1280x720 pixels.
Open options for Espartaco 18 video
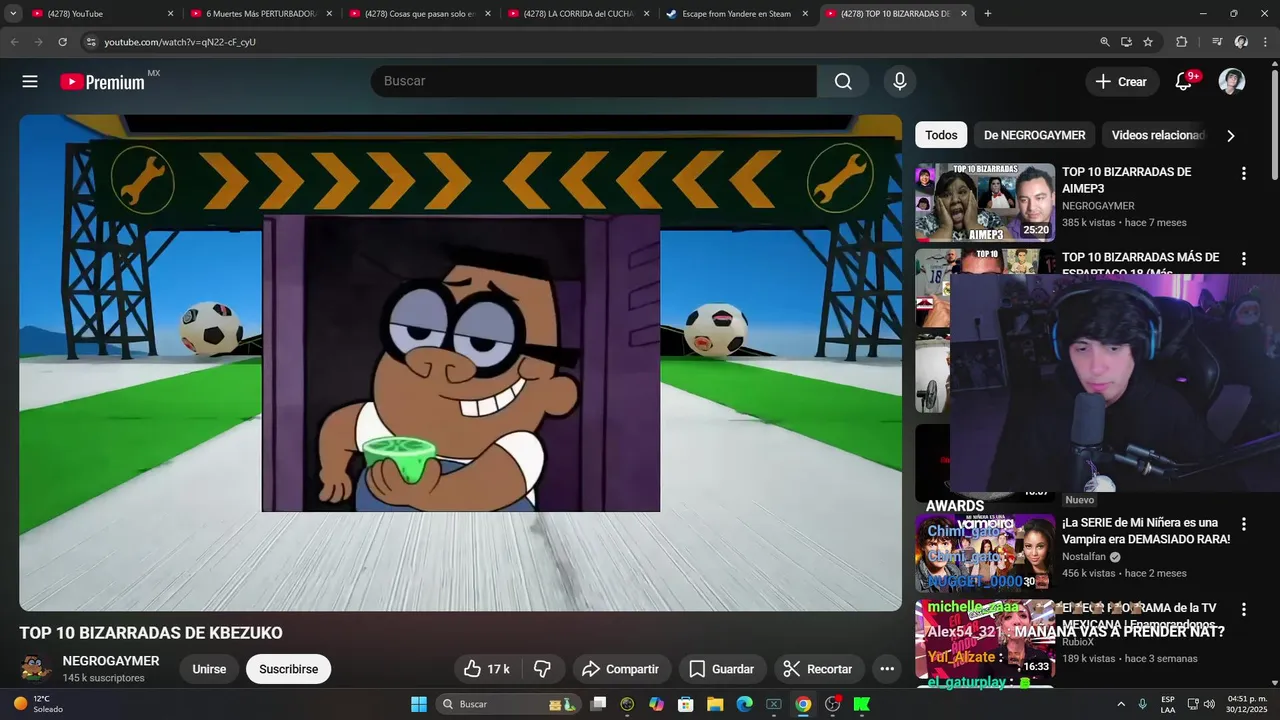click(x=1244, y=258)
